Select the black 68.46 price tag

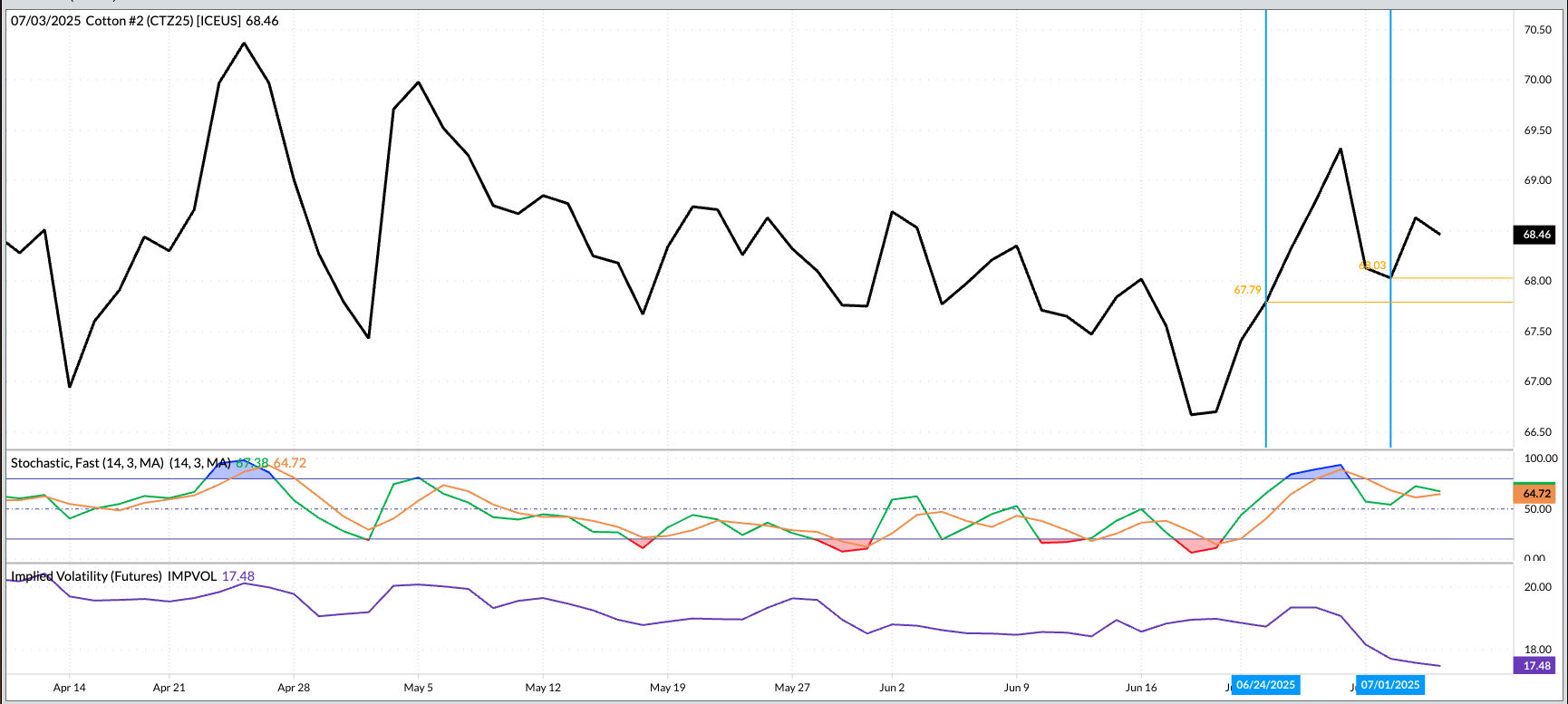tap(1536, 235)
